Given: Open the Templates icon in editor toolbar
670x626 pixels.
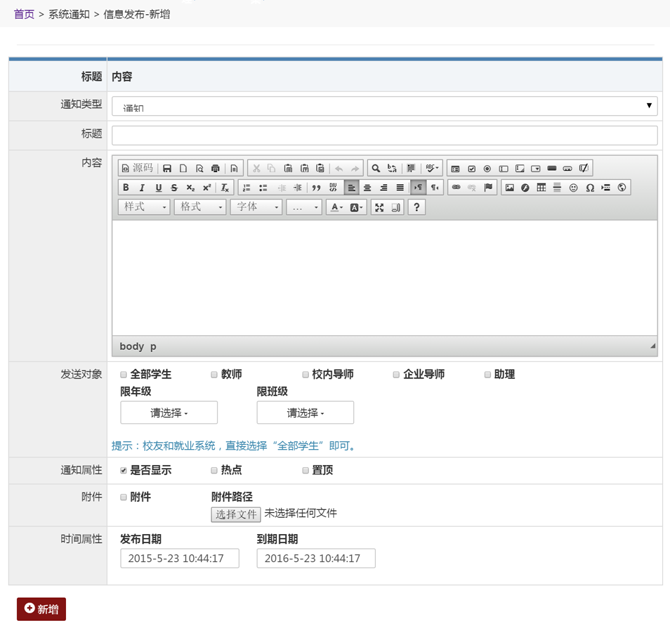Looking at the screenshot, I should click(234, 168).
